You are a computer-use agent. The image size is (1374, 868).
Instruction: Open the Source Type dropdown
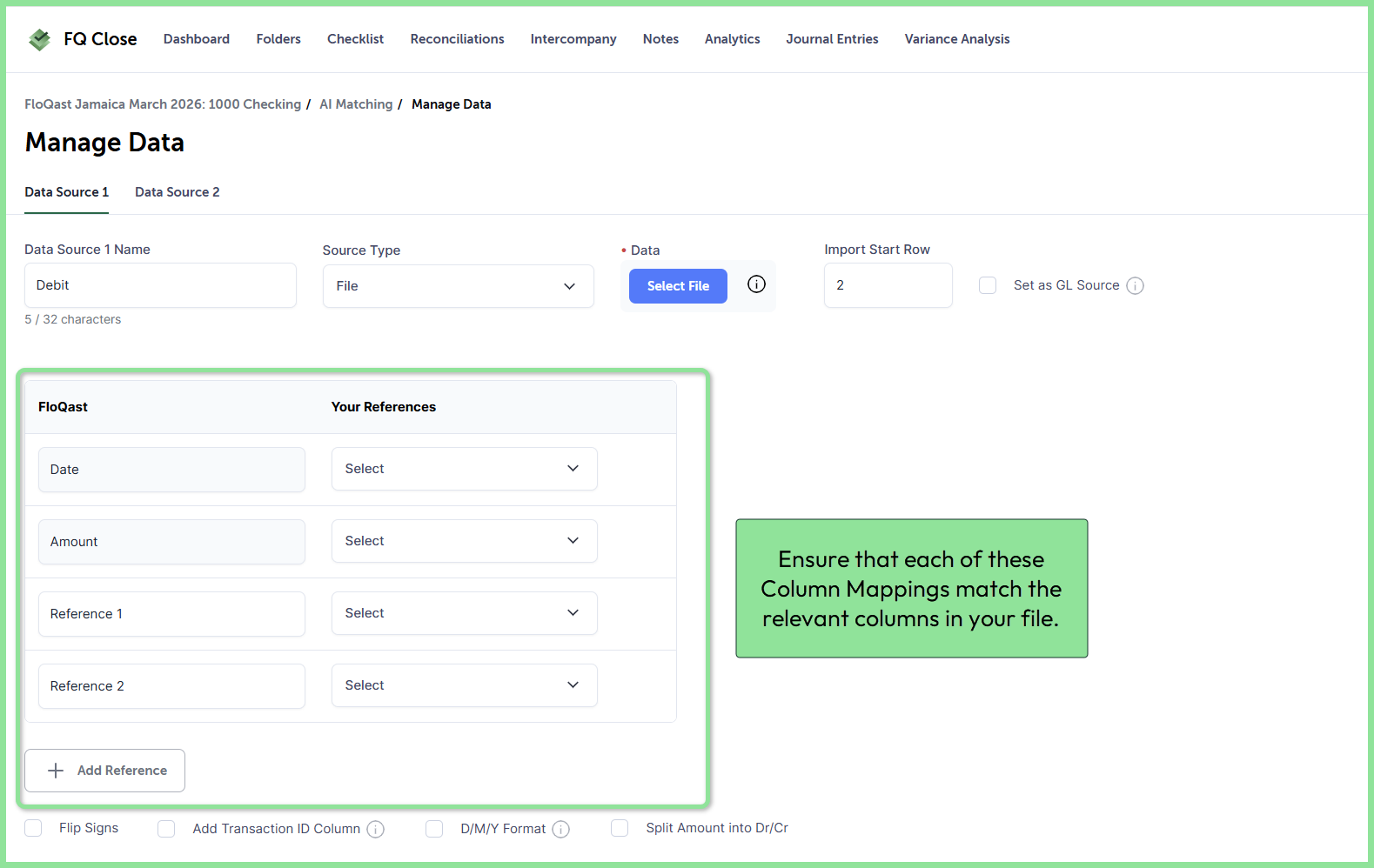(459, 286)
